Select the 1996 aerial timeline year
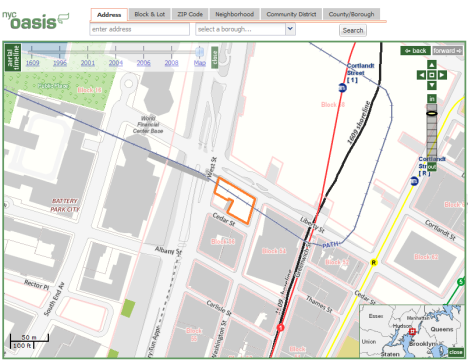This screenshot has width=468, height=361. (x=60, y=63)
